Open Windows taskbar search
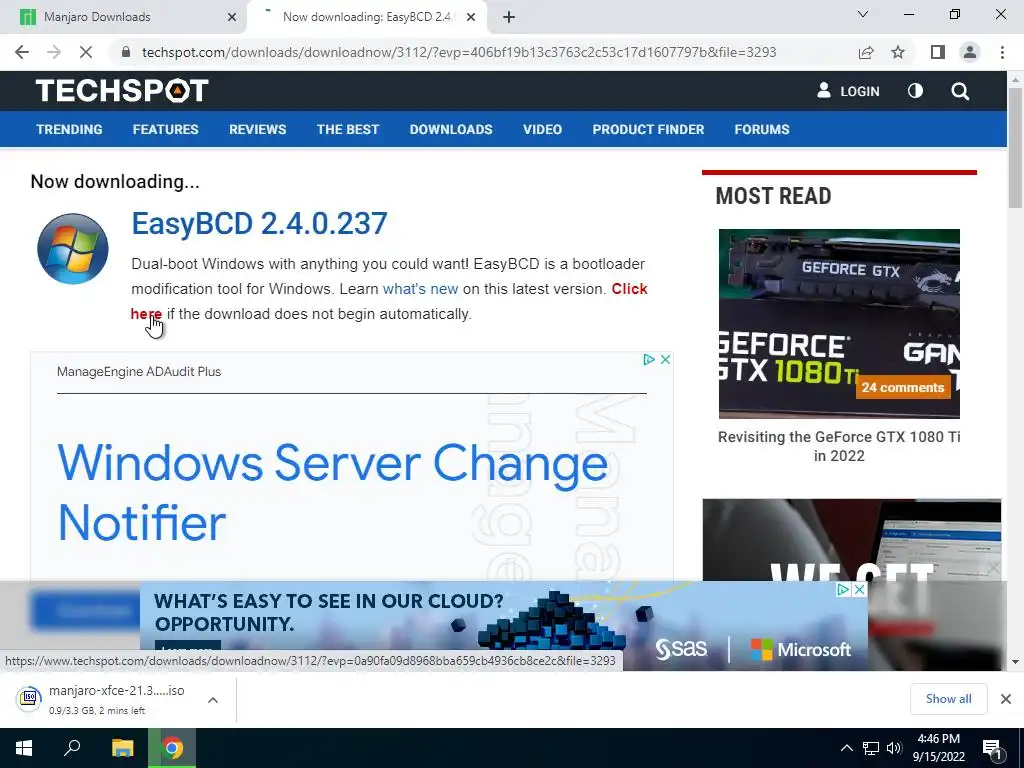The image size is (1024, 768). click(x=72, y=748)
